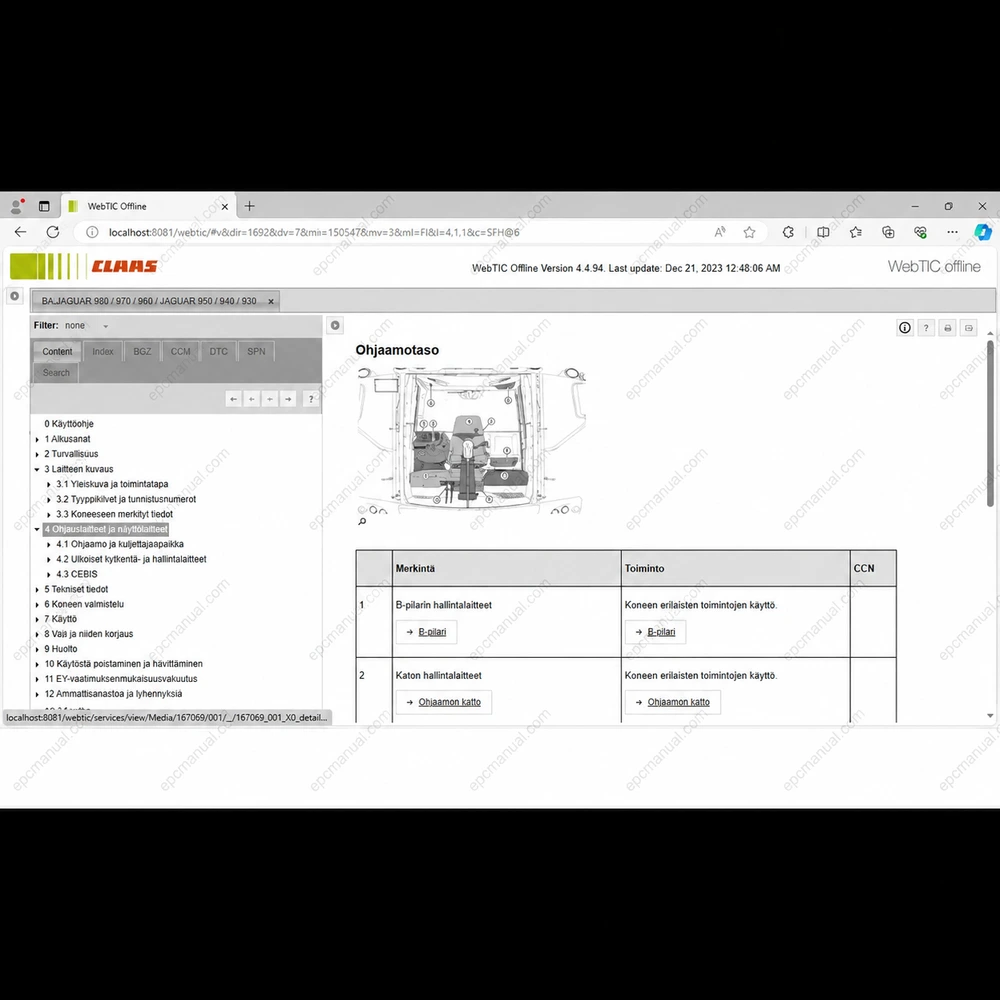Open Ohjaamon katto link in Merkintä column
Screen dimensions: 1000x1000
point(449,702)
